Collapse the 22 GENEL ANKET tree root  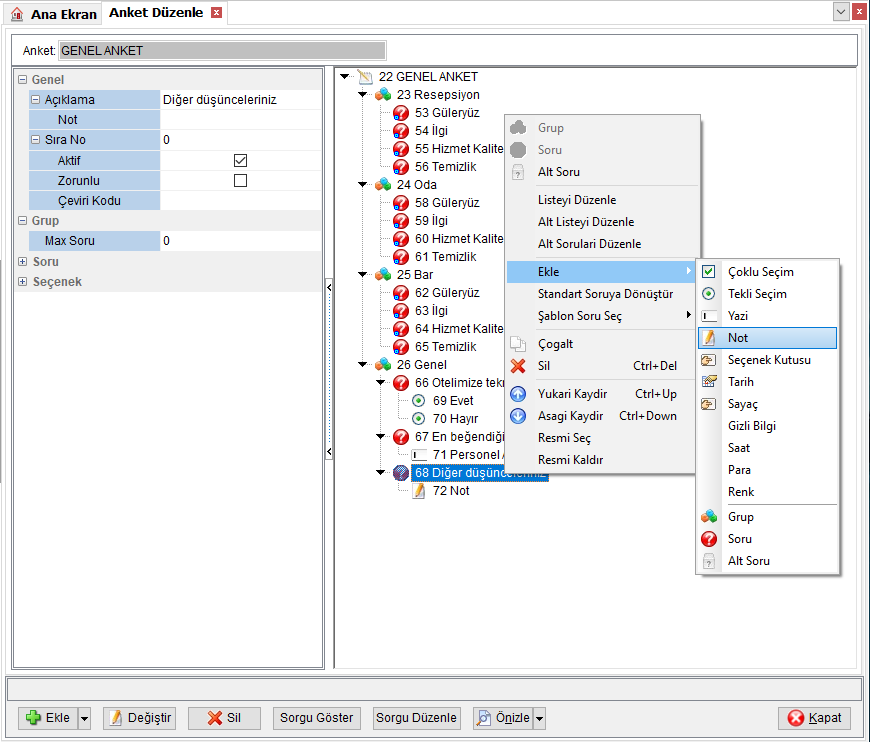(345, 77)
